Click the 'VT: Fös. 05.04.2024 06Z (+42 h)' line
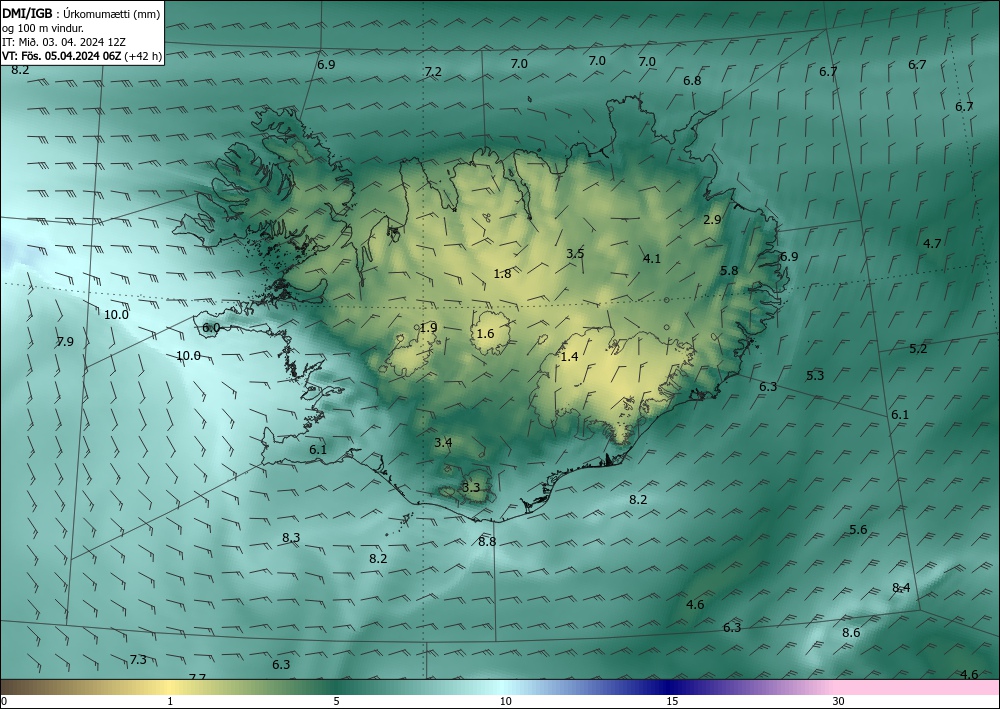1000x709 pixels. click(82, 56)
